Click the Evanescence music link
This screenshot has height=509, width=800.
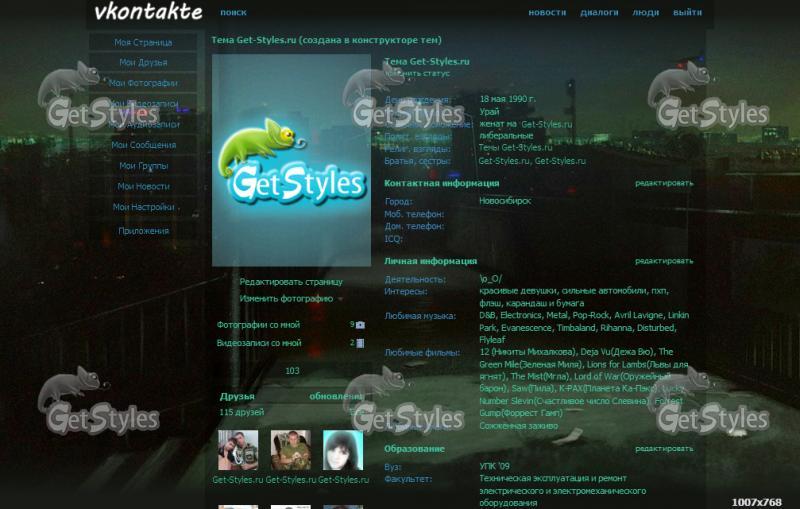[526, 328]
